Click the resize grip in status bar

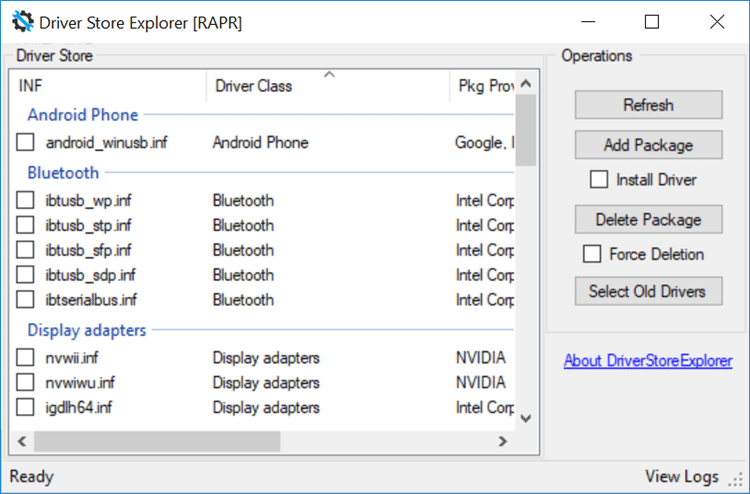click(x=737, y=480)
